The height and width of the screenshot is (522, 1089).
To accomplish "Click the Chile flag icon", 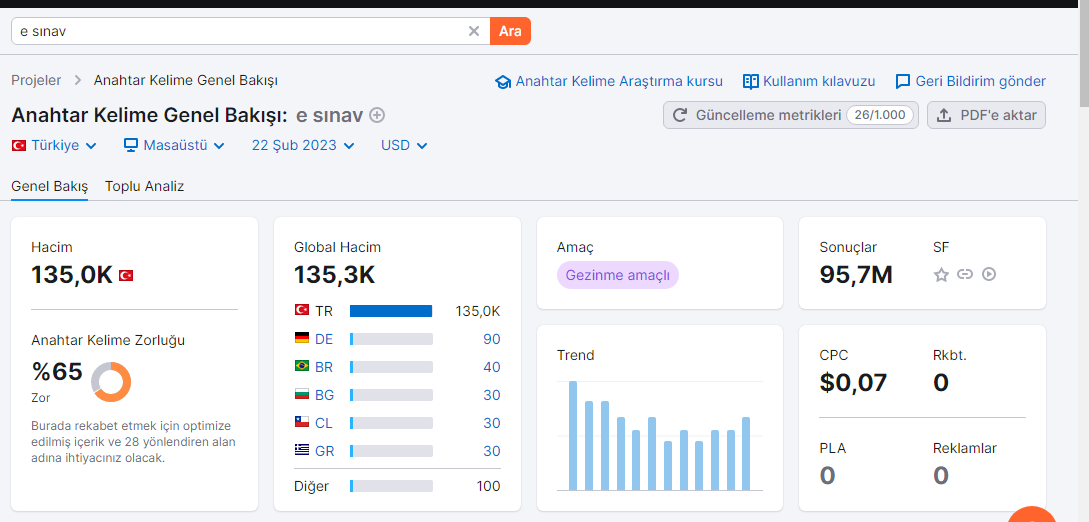I will tap(301, 422).
